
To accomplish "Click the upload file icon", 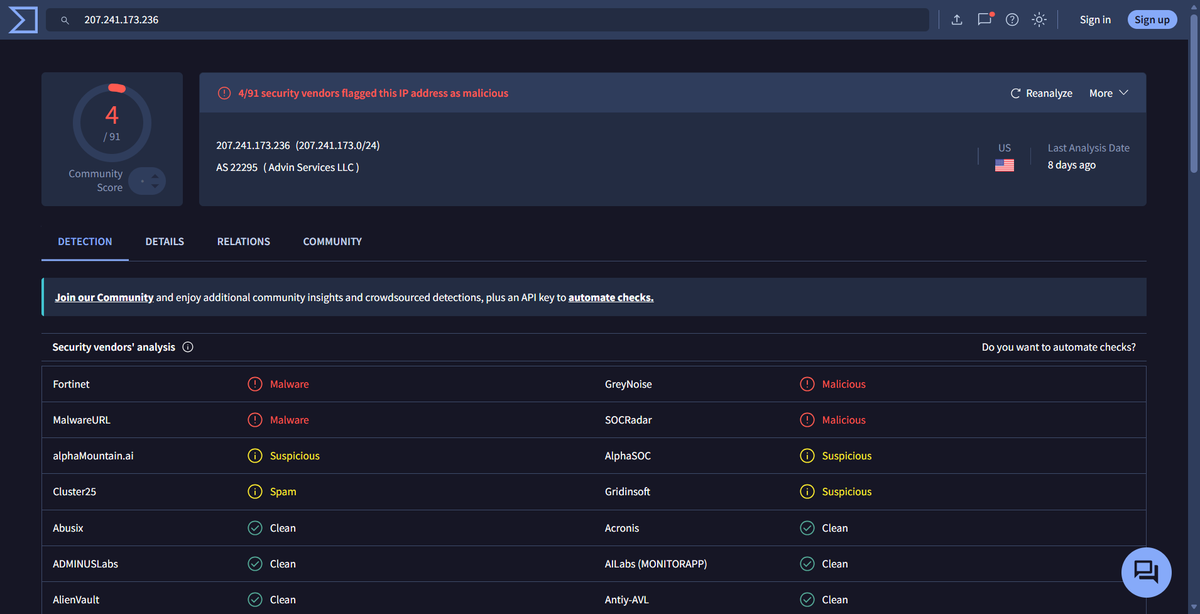I will (956, 20).
